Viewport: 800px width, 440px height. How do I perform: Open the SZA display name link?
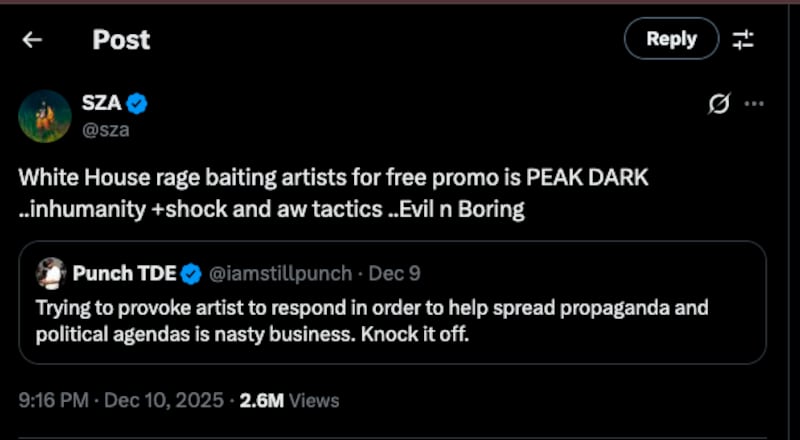[101, 103]
